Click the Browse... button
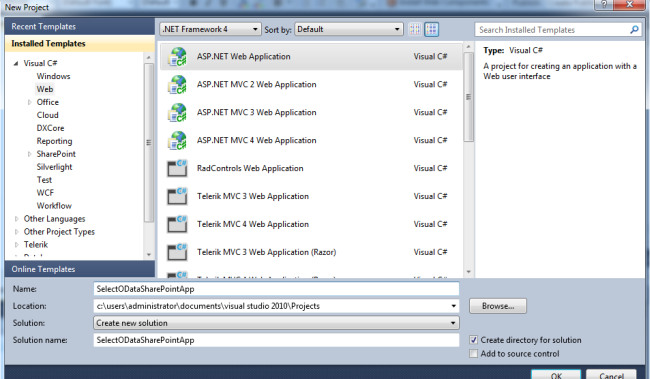Screen dimensions: 650x379 pos(498,306)
